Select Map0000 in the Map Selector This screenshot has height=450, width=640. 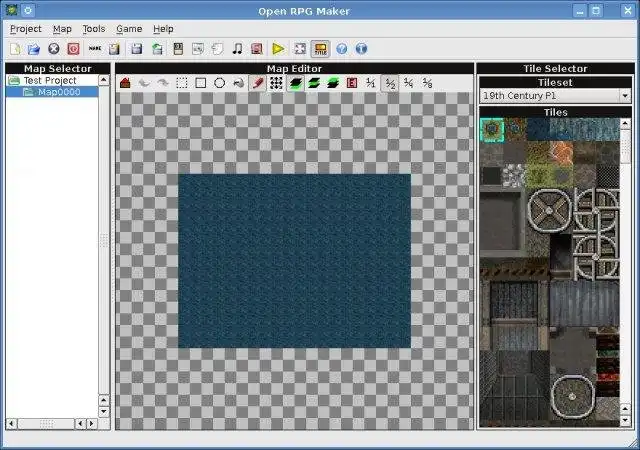coord(59,92)
